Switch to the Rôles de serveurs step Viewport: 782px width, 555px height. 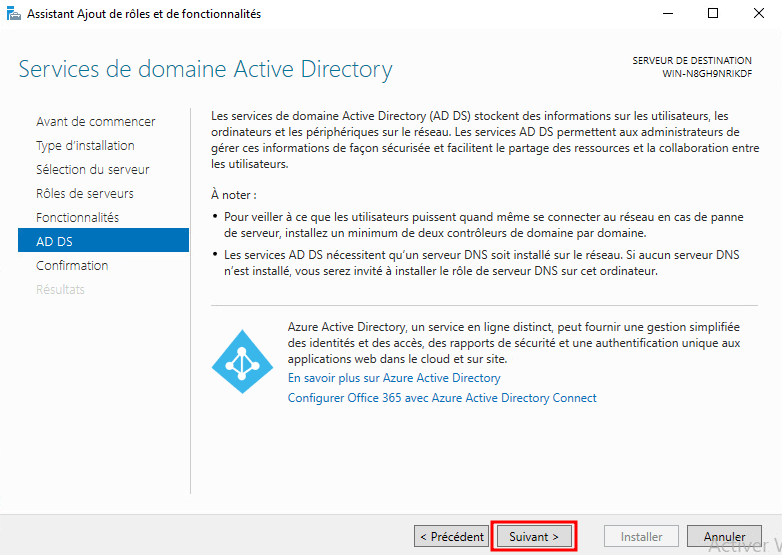click(x=84, y=193)
